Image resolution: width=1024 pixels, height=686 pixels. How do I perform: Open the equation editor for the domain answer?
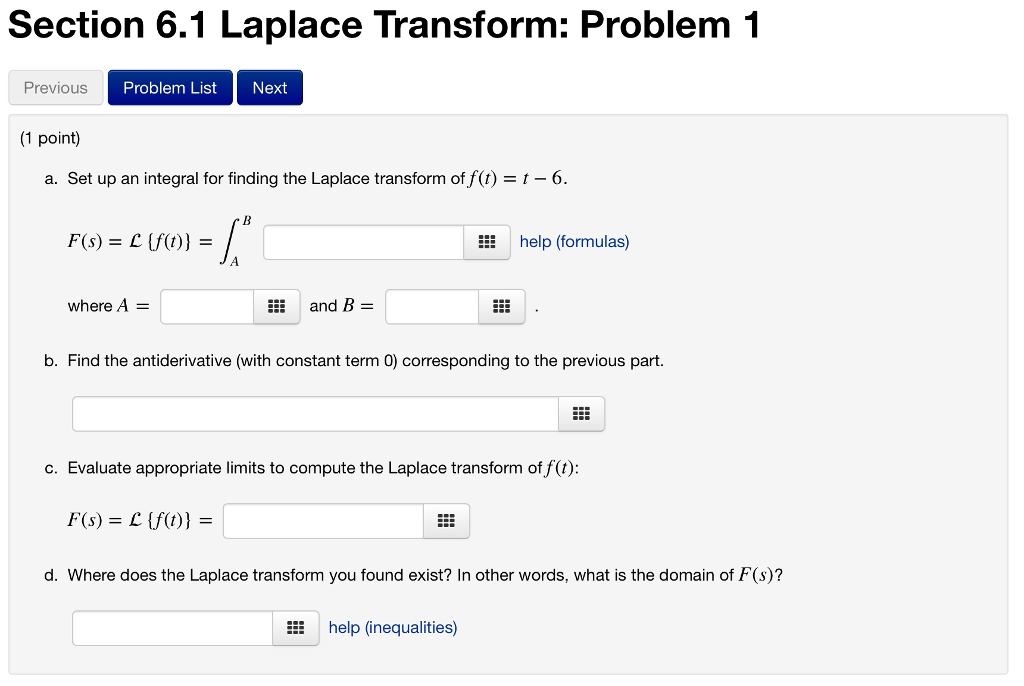pyautogui.click(x=296, y=627)
